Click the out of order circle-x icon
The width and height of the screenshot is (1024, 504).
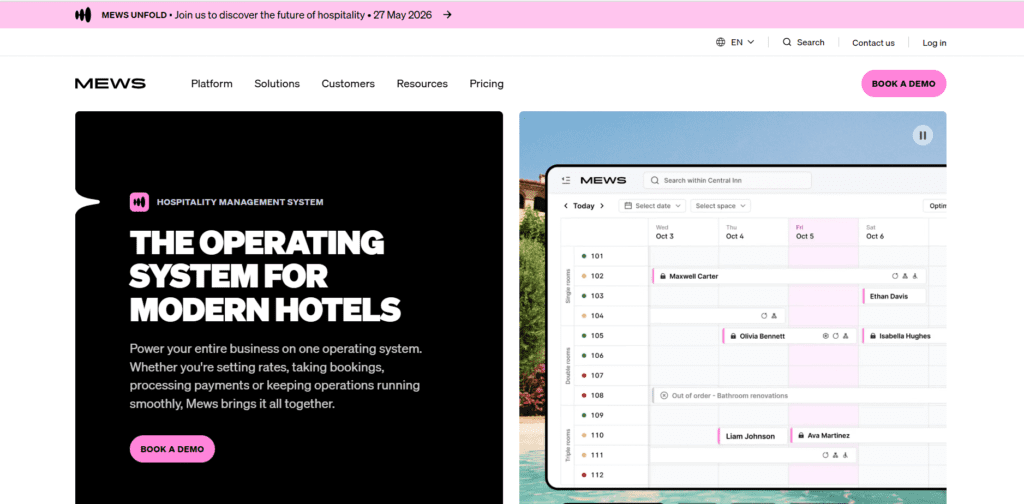[664, 396]
